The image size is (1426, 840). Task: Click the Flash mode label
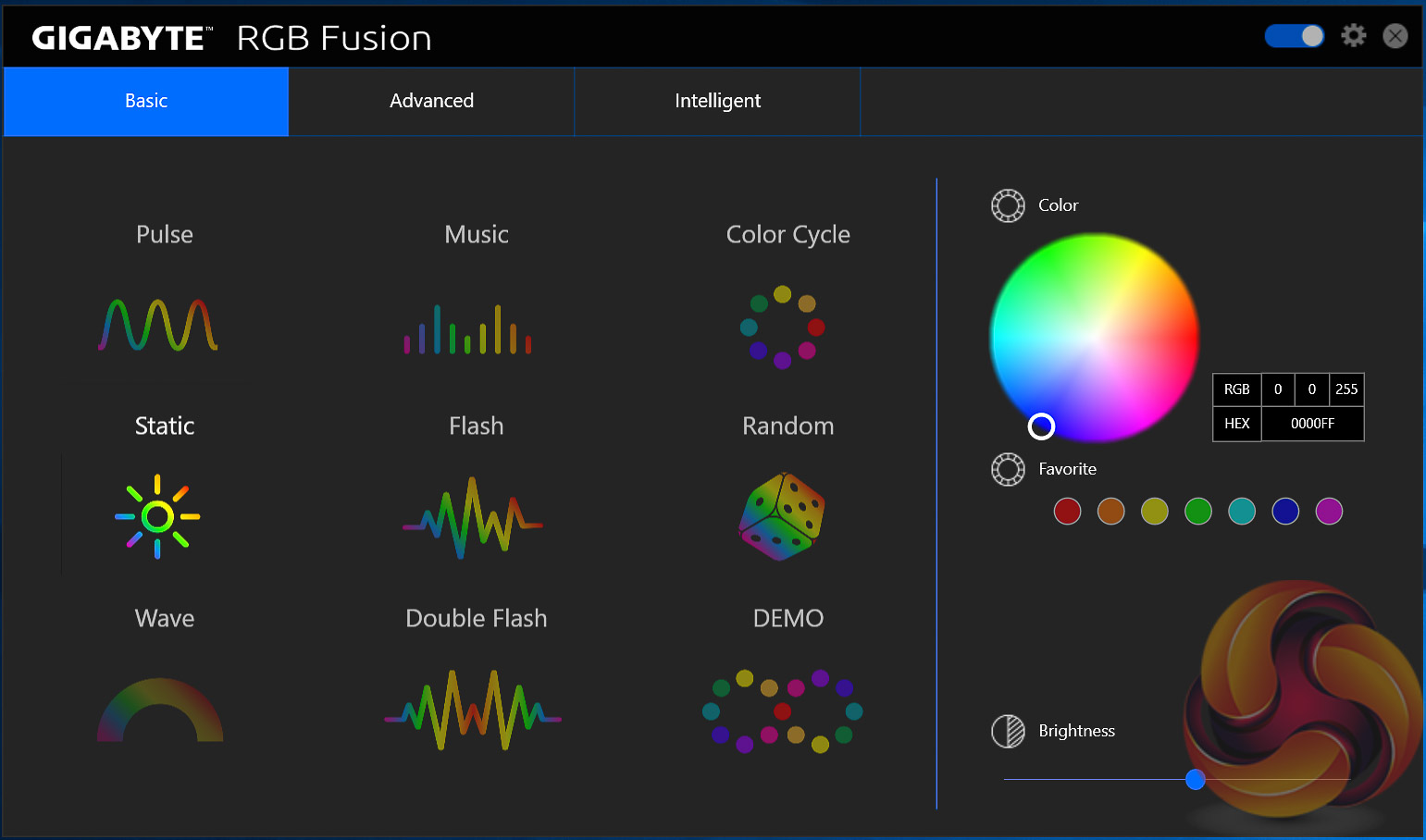pos(477,426)
